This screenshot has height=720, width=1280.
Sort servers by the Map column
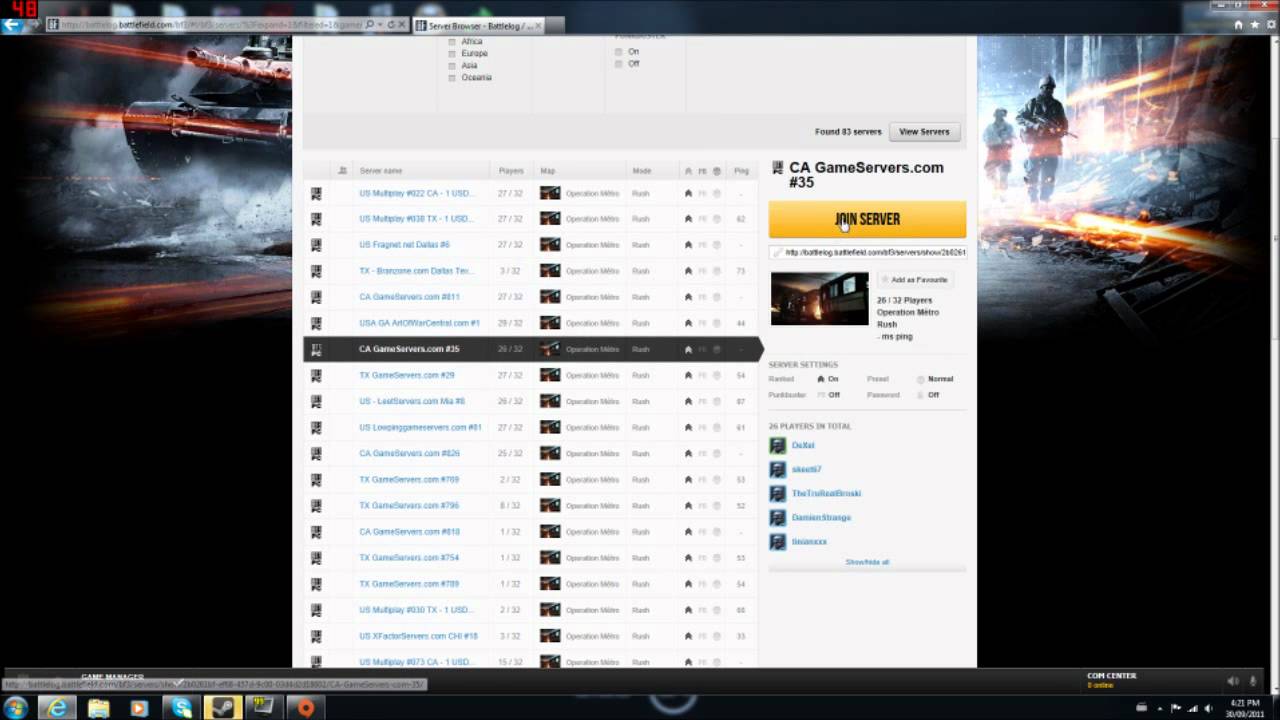tap(547, 171)
